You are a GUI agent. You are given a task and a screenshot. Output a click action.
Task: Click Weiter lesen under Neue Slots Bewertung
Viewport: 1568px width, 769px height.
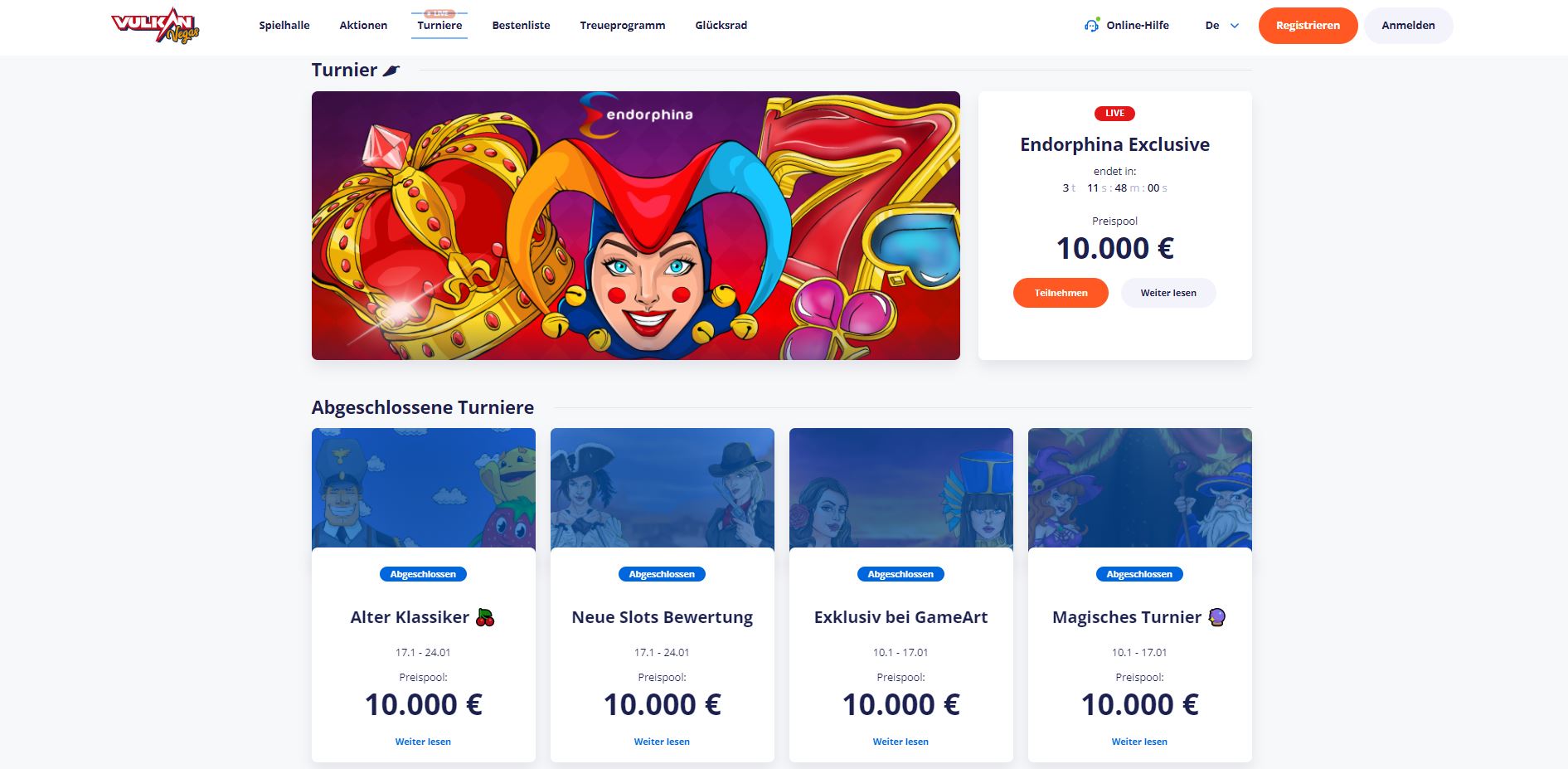(x=662, y=742)
